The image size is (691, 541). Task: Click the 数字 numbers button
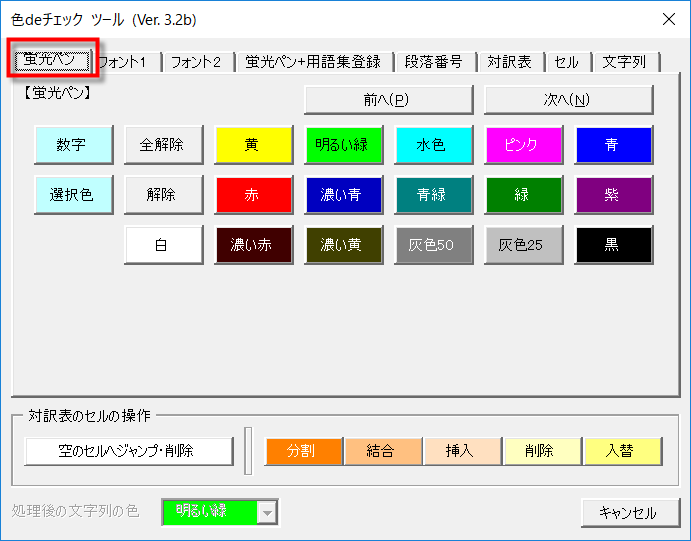pyautogui.click(x=73, y=145)
